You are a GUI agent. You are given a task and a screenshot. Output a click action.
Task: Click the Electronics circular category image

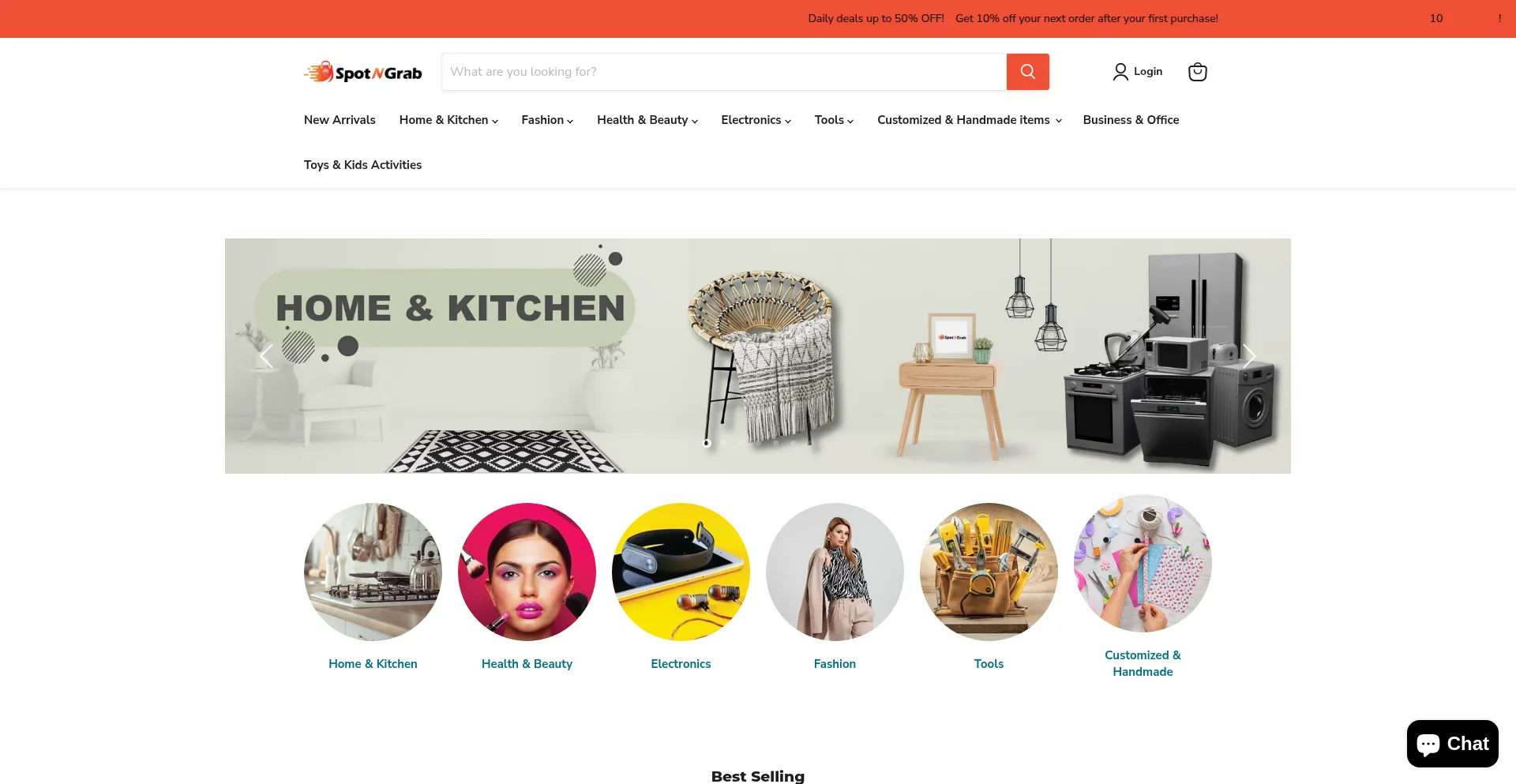click(x=681, y=572)
